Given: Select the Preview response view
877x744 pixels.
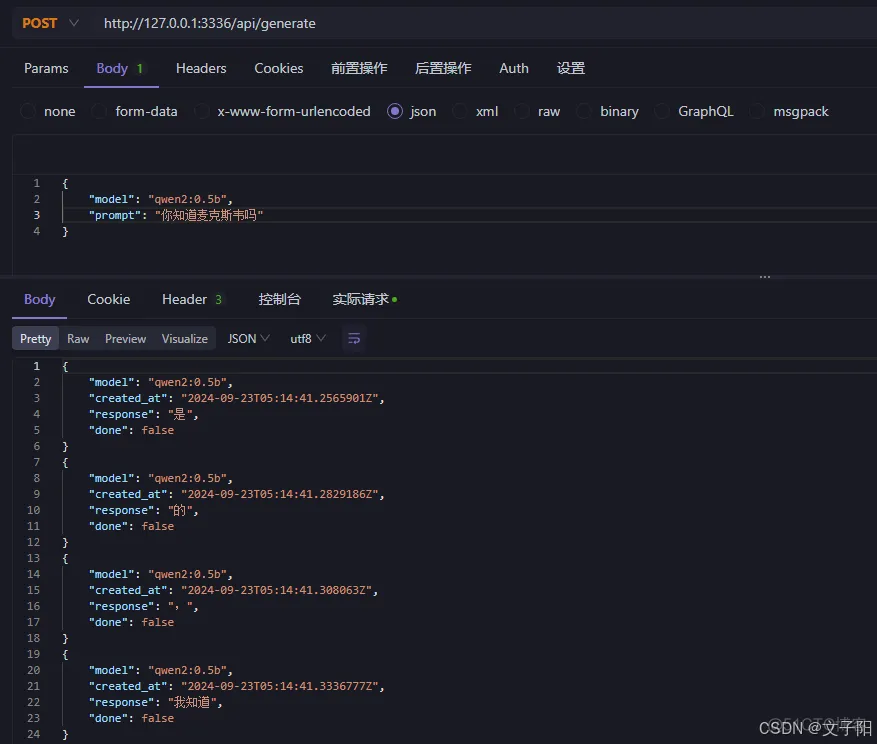Looking at the screenshot, I should (125, 339).
